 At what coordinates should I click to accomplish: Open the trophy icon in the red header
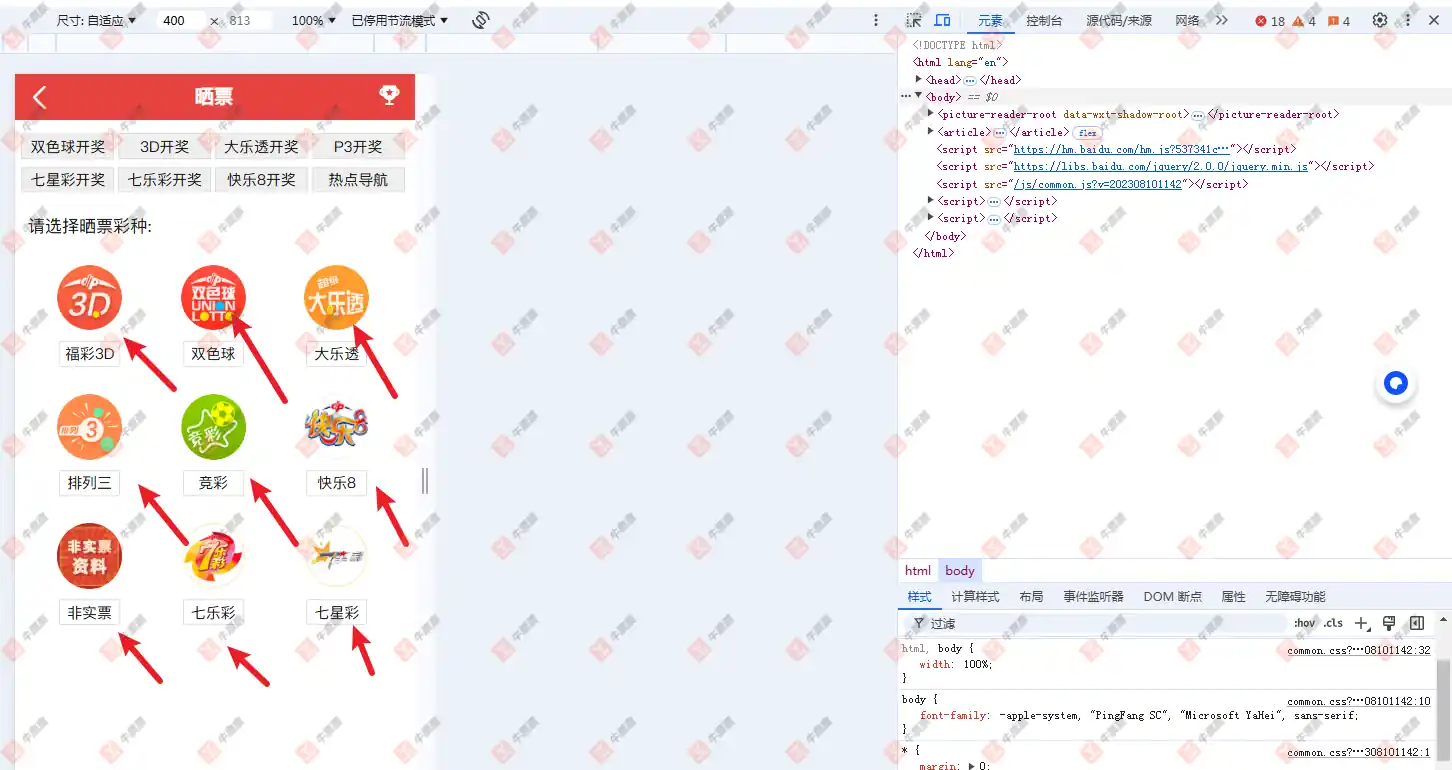coord(389,95)
